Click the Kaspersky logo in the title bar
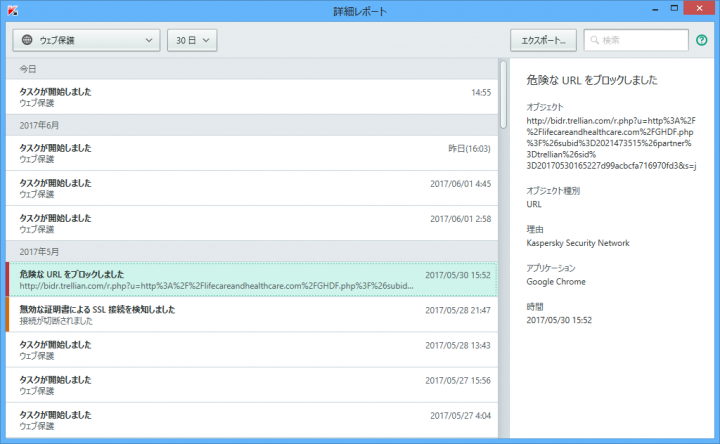720x444 pixels. [x=12, y=10]
